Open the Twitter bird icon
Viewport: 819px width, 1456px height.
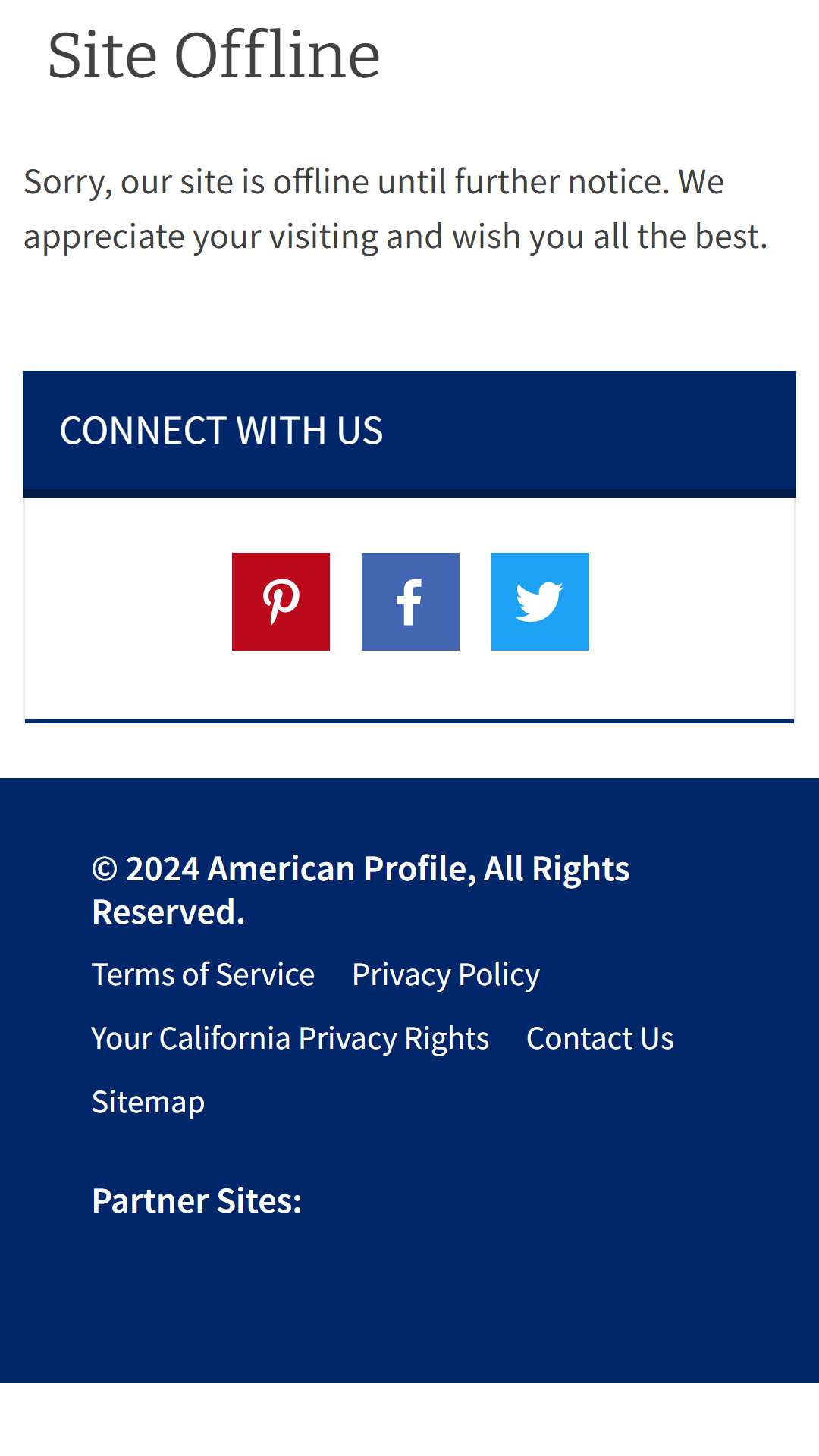click(x=540, y=601)
